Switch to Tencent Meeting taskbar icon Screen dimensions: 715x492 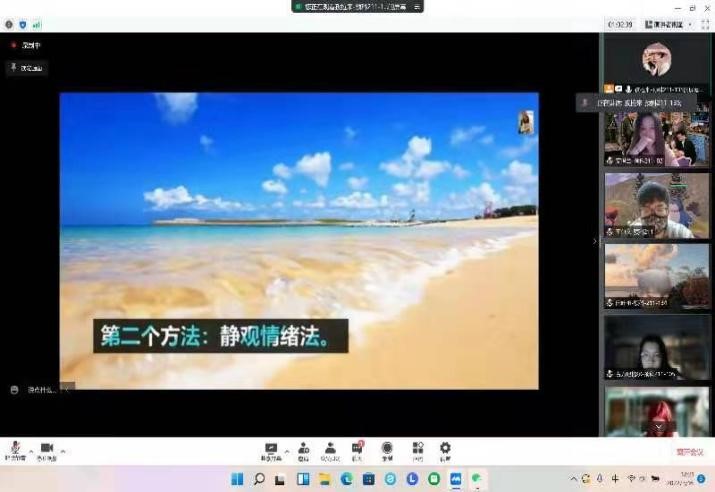point(456,479)
